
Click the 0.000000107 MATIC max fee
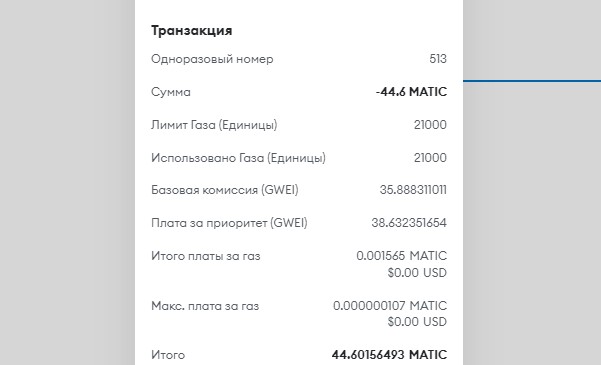click(390, 306)
